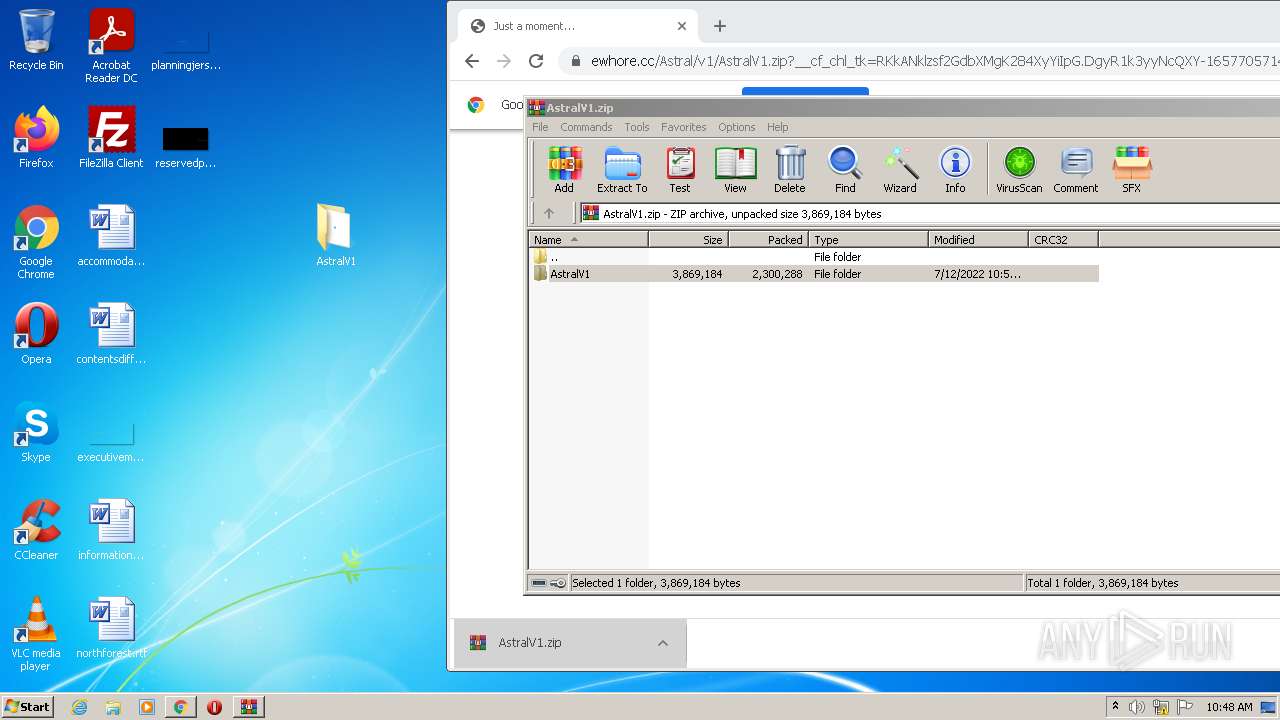Sort by Type column header
Viewport: 1280px width, 720px height.
coord(869,240)
